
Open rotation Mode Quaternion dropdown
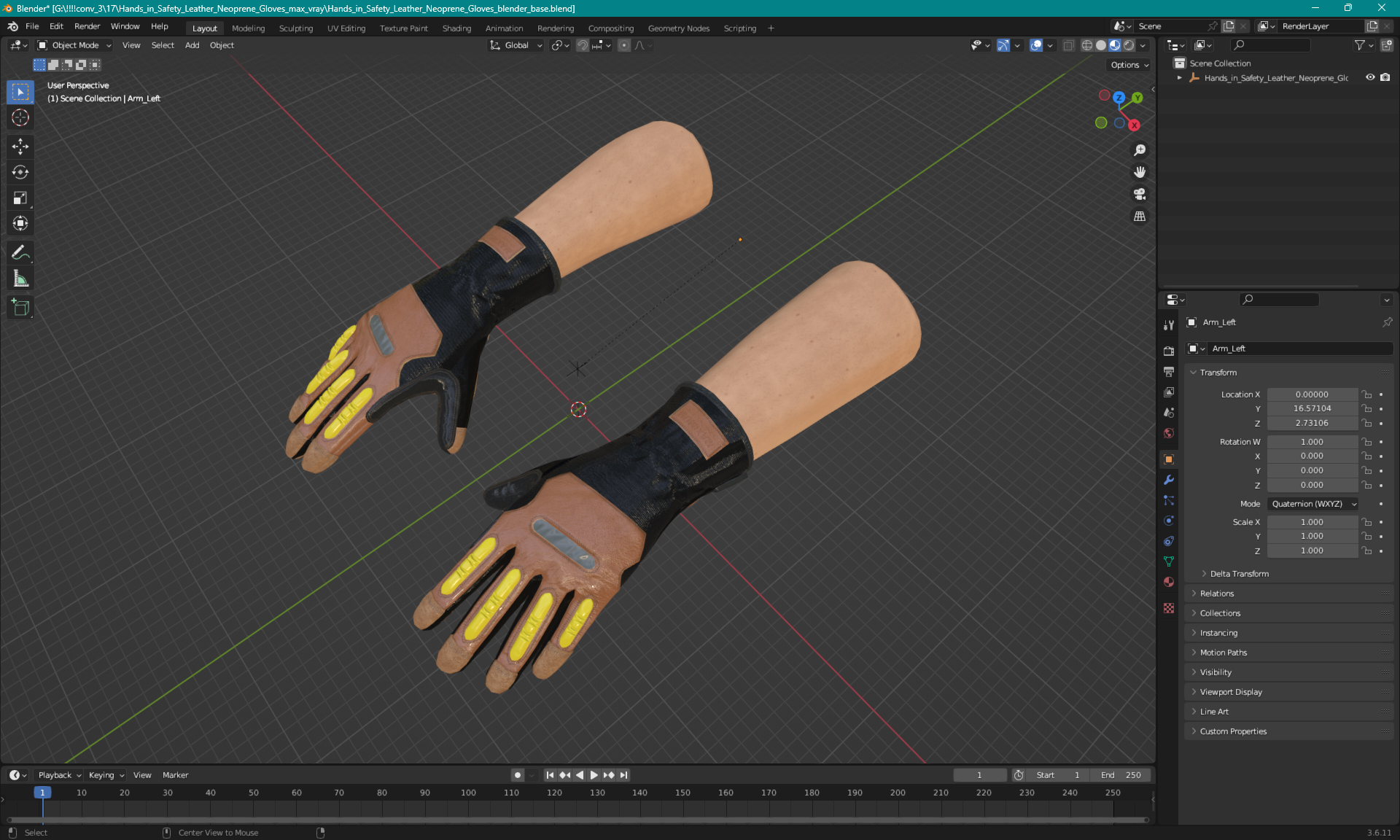[1313, 504]
